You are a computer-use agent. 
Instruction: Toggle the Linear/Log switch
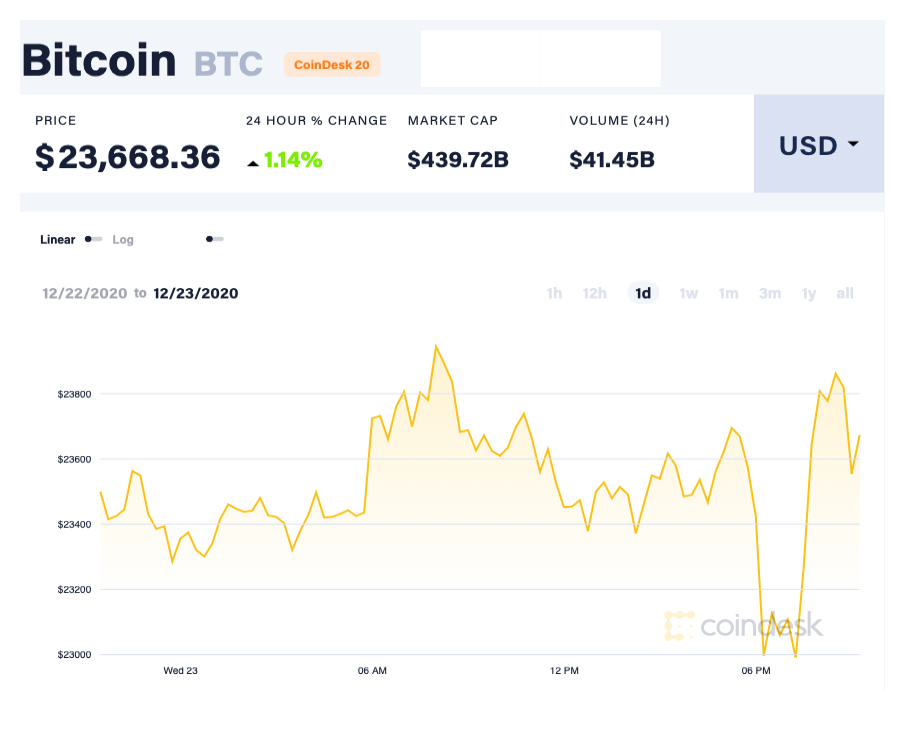point(93,240)
